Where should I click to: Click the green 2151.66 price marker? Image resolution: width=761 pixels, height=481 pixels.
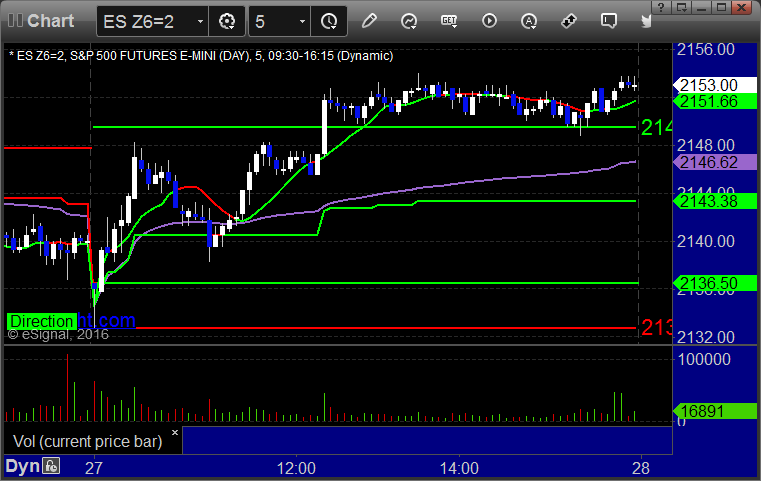(x=714, y=101)
